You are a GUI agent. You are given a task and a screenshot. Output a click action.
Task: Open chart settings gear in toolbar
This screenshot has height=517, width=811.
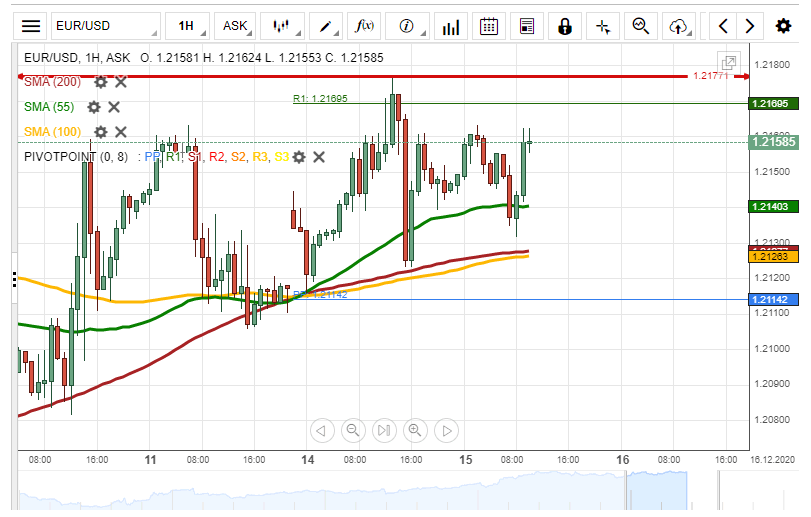click(x=783, y=26)
